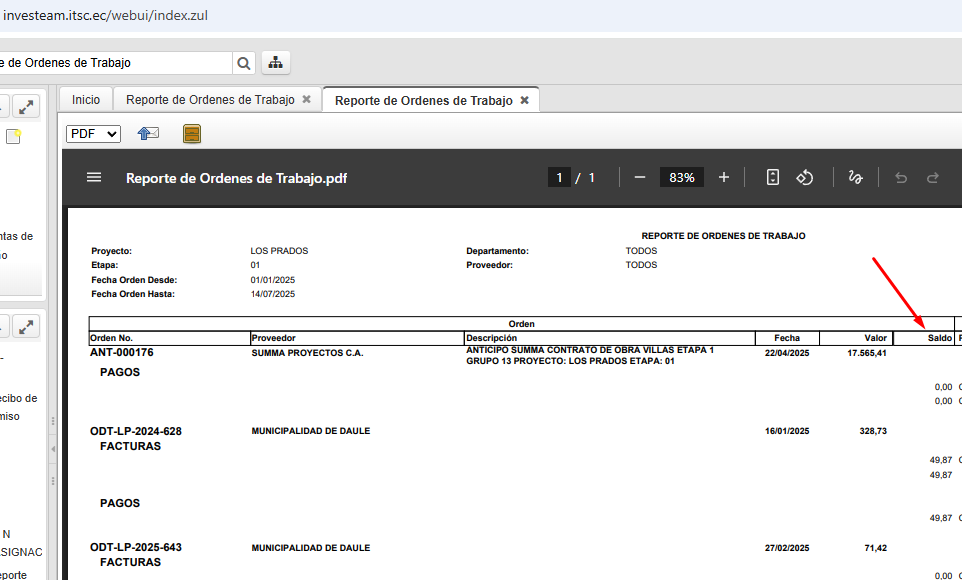Close the first Reporte de Ordenes tab
The image size is (962, 580).
(306, 100)
